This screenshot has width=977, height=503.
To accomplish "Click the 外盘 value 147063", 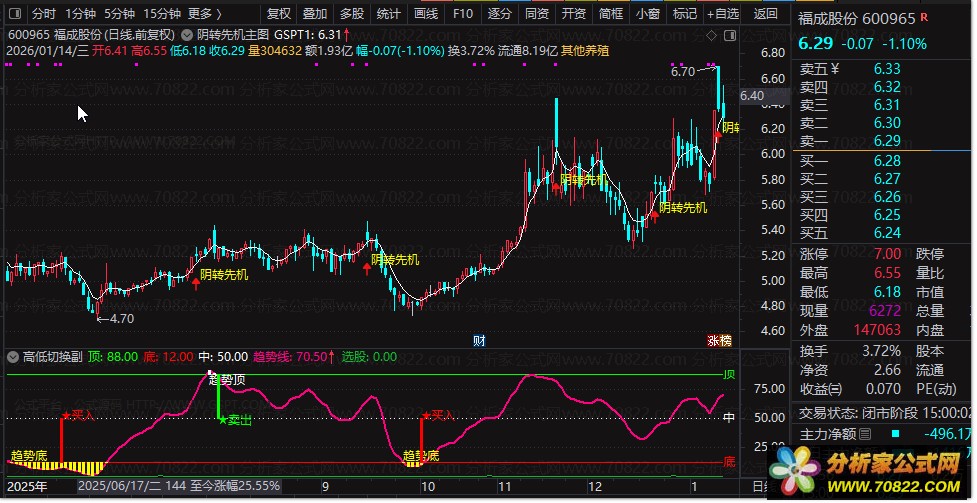I will click(877, 330).
